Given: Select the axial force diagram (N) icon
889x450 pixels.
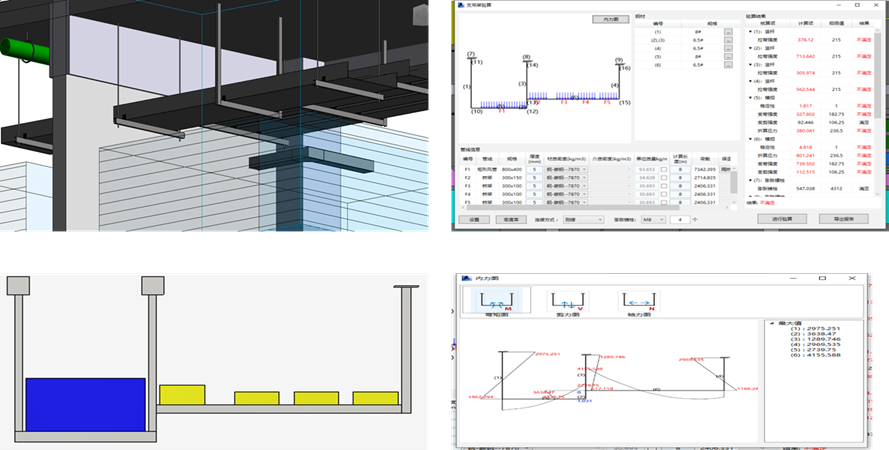Looking at the screenshot, I should (639, 301).
